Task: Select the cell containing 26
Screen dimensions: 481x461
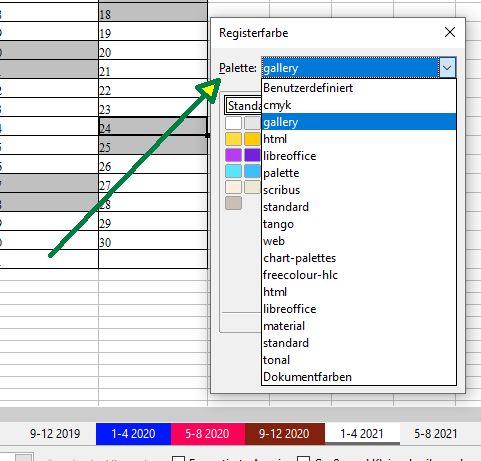Action: (x=153, y=164)
